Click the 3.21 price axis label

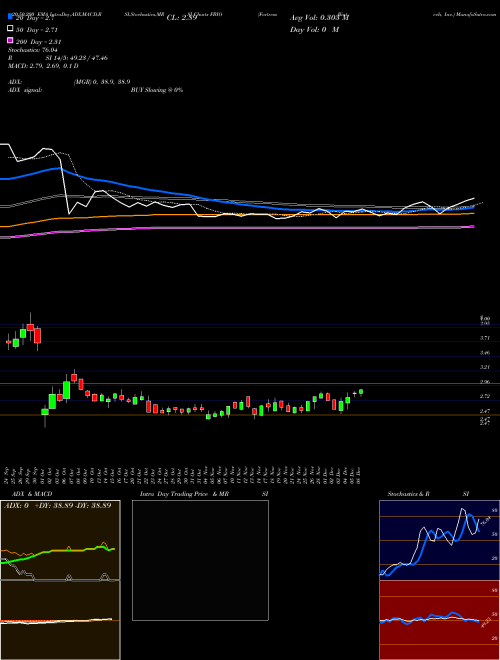tap(485, 367)
